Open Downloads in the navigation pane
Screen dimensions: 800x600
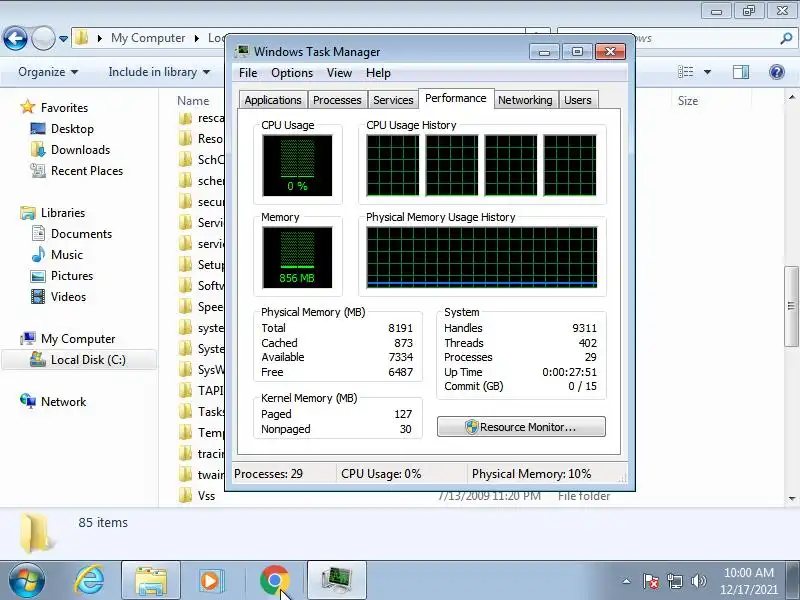coord(81,149)
